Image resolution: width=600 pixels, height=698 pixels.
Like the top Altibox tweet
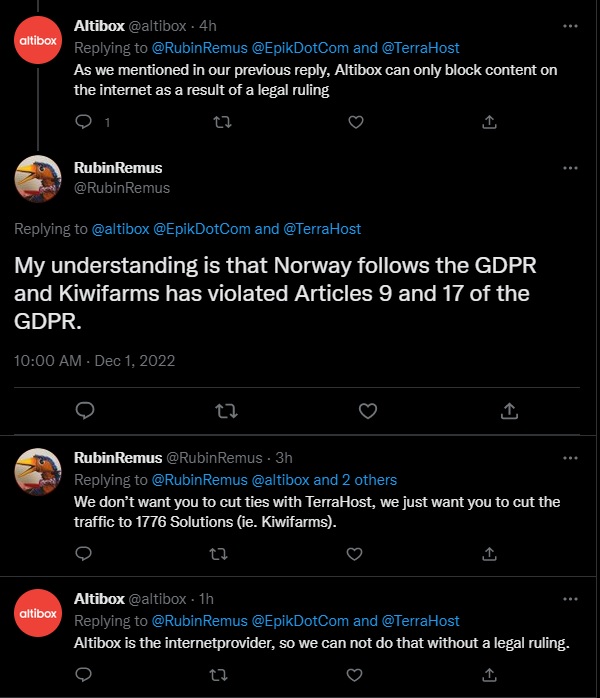355,122
